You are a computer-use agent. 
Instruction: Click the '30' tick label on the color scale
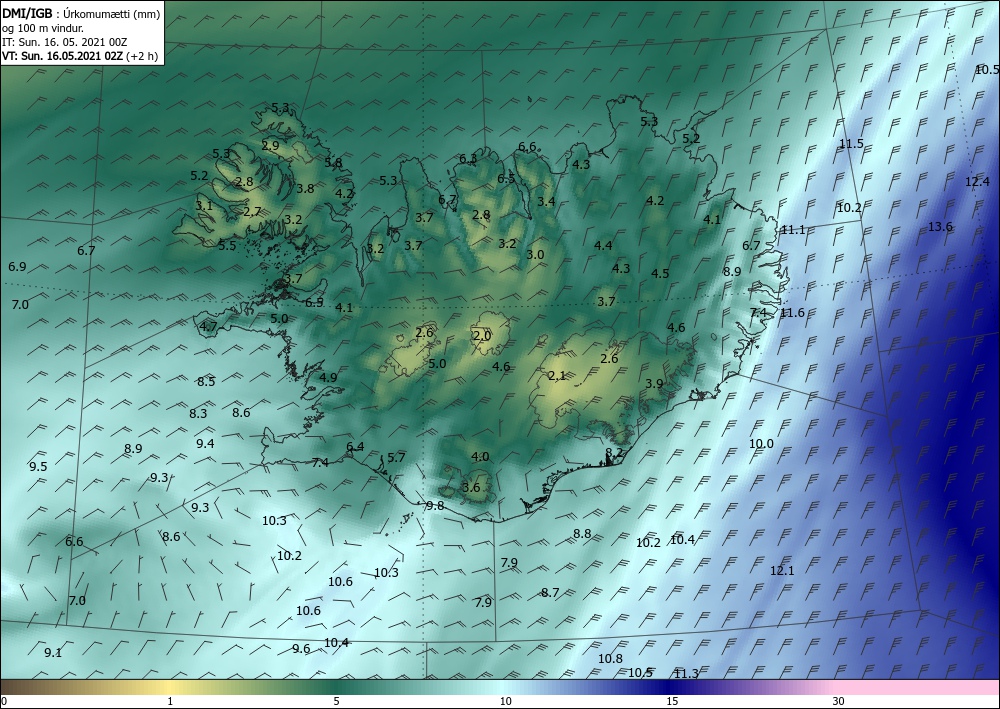click(838, 702)
